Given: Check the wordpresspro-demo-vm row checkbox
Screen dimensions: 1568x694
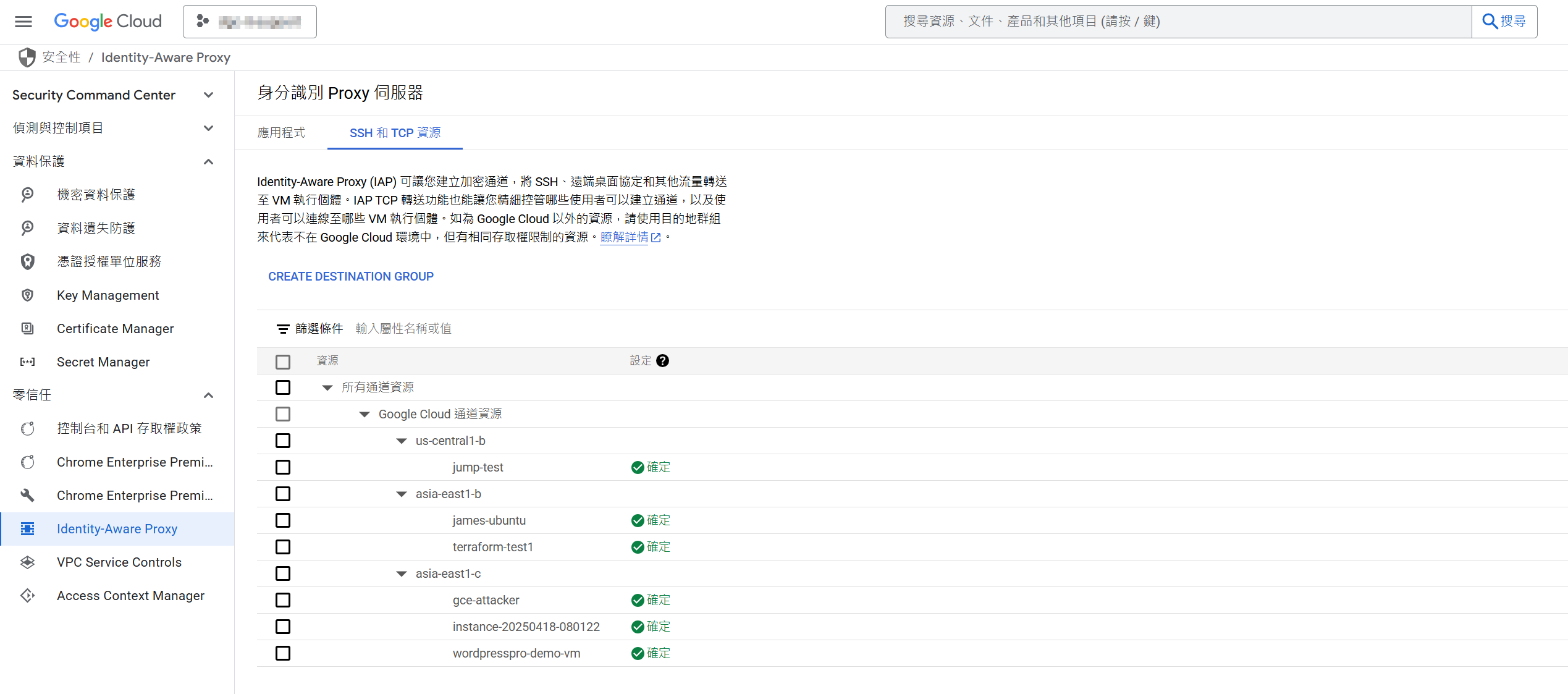Looking at the screenshot, I should click(283, 653).
